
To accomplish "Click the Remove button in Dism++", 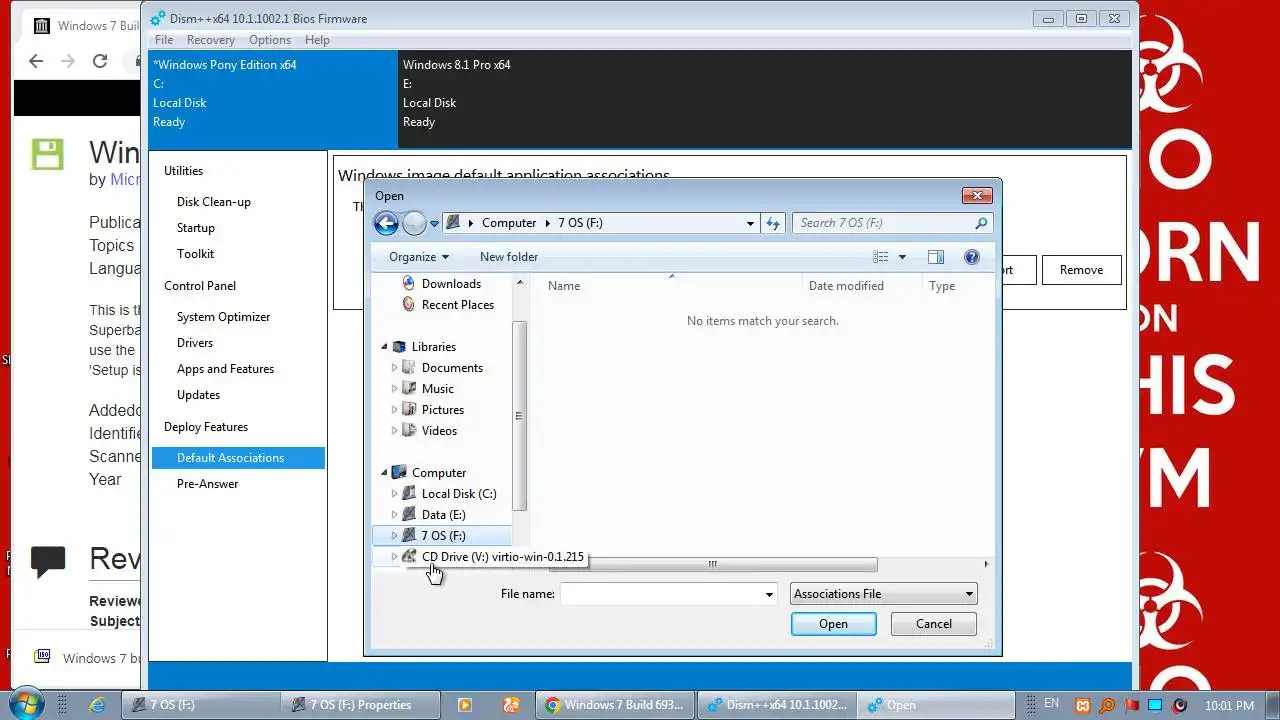I will click(1082, 270).
